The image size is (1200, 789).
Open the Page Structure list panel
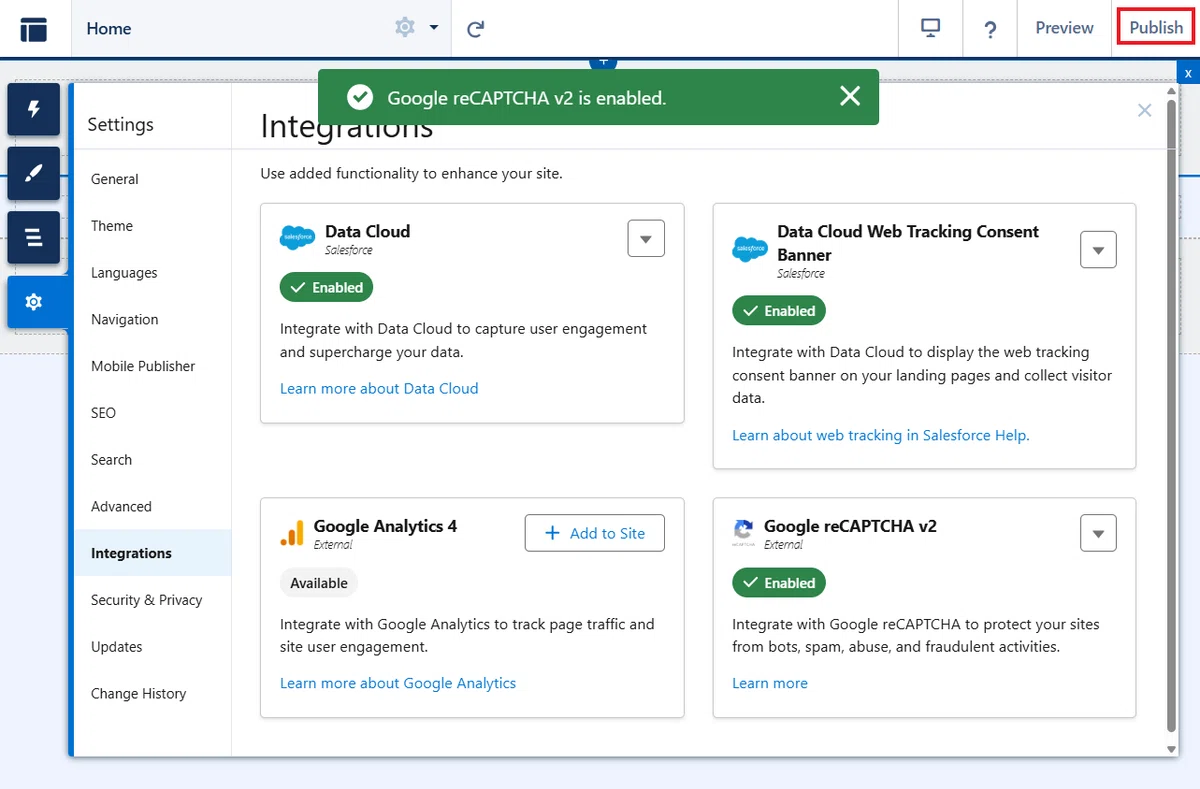tap(34, 237)
